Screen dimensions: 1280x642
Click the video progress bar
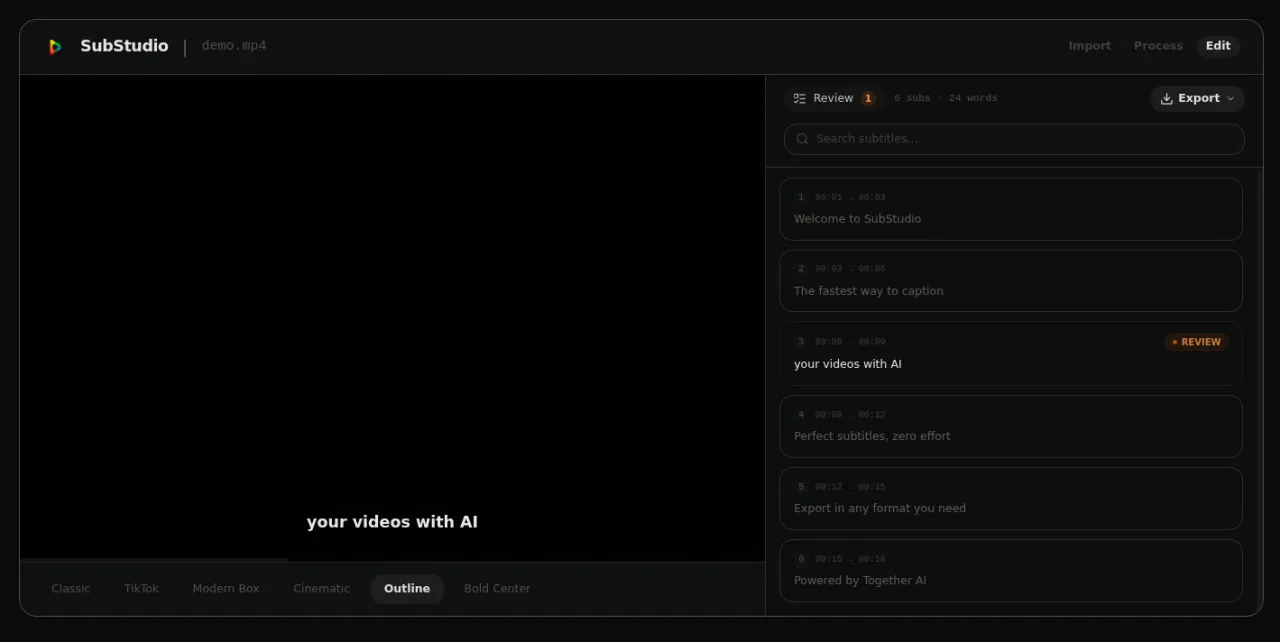(392, 559)
